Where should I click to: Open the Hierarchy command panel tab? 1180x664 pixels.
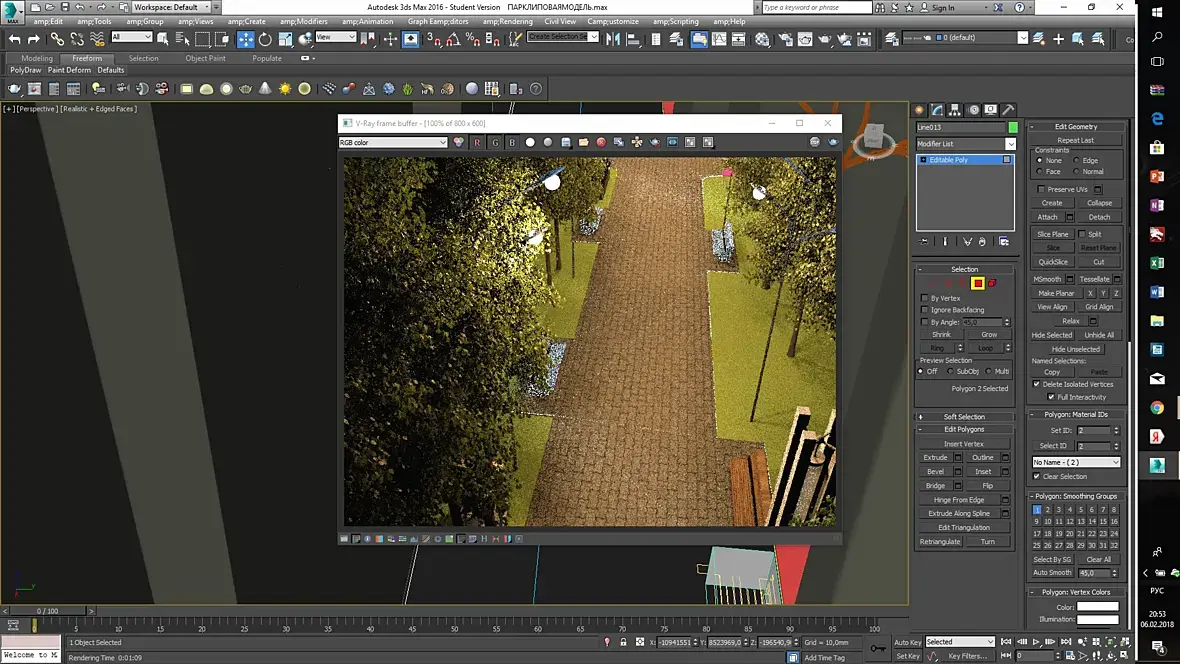coord(954,110)
